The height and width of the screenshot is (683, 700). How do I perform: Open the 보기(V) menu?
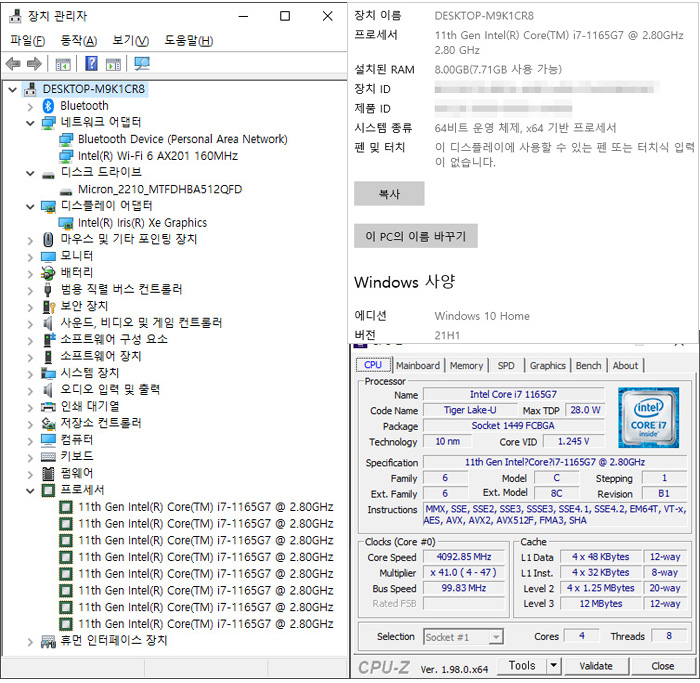click(x=130, y=41)
